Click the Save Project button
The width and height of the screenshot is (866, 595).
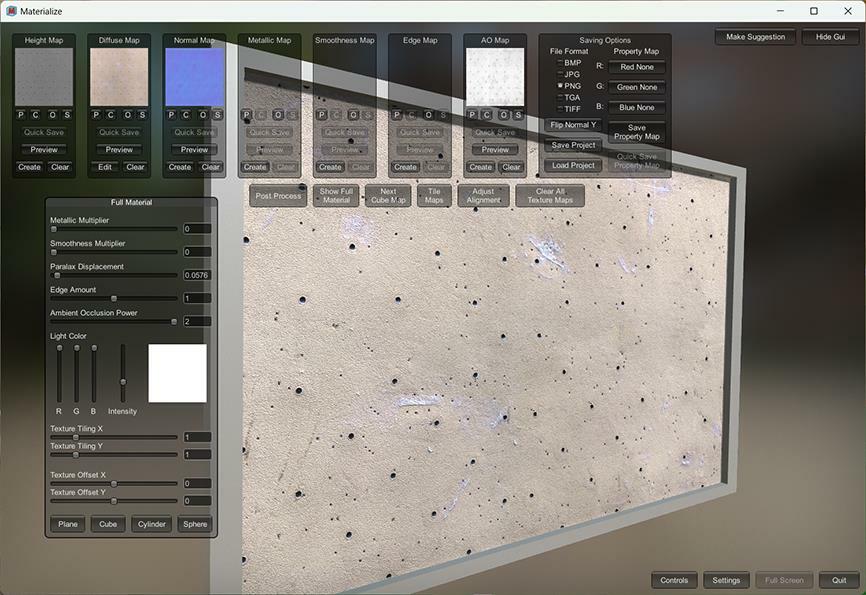point(573,145)
